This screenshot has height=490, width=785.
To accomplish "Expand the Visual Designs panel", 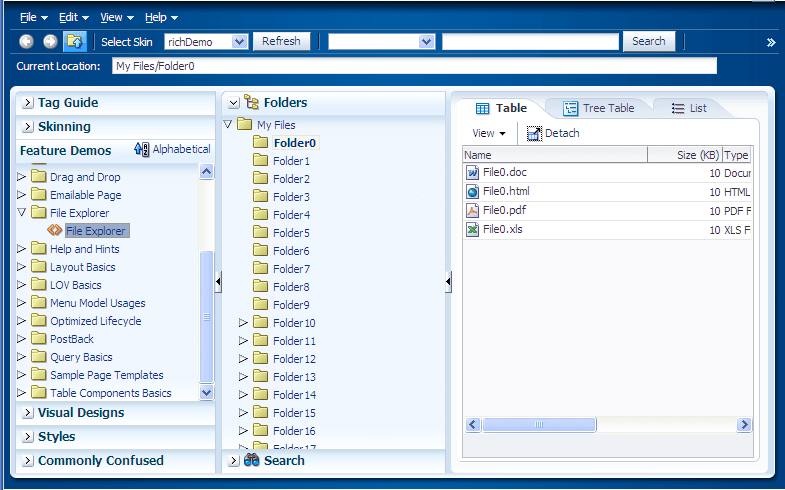I will tap(28, 412).
